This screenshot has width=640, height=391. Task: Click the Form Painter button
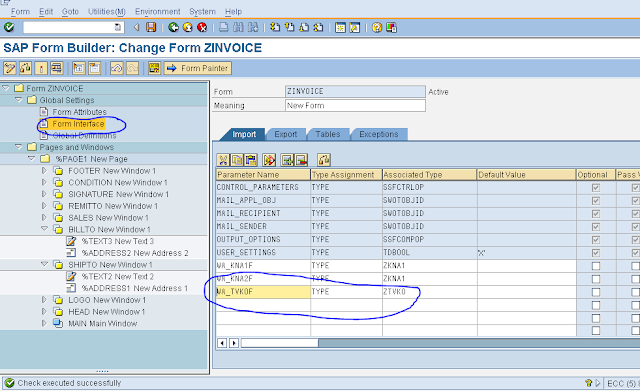(198, 68)
